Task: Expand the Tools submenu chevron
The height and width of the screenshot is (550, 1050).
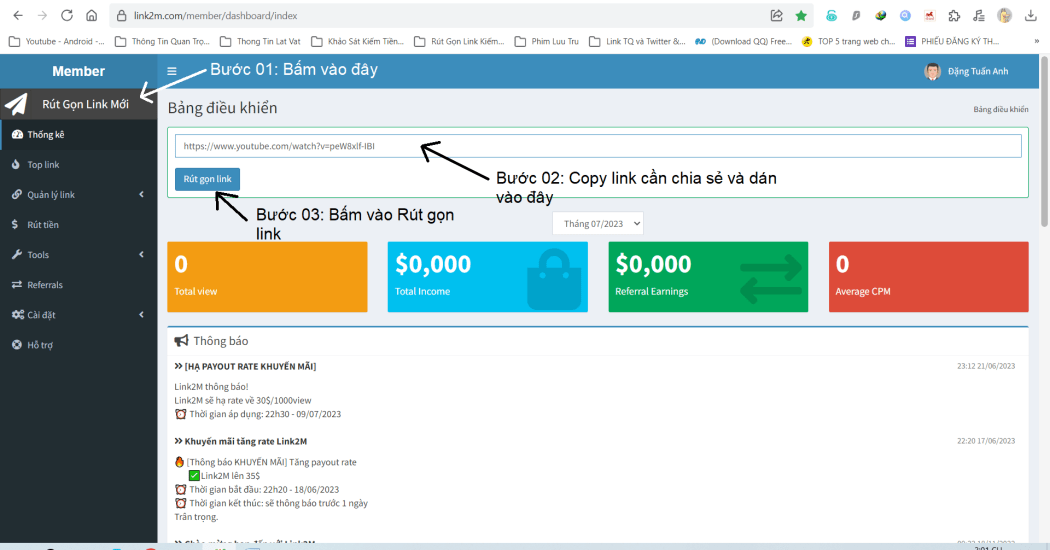Action: [x=141, y=255]
